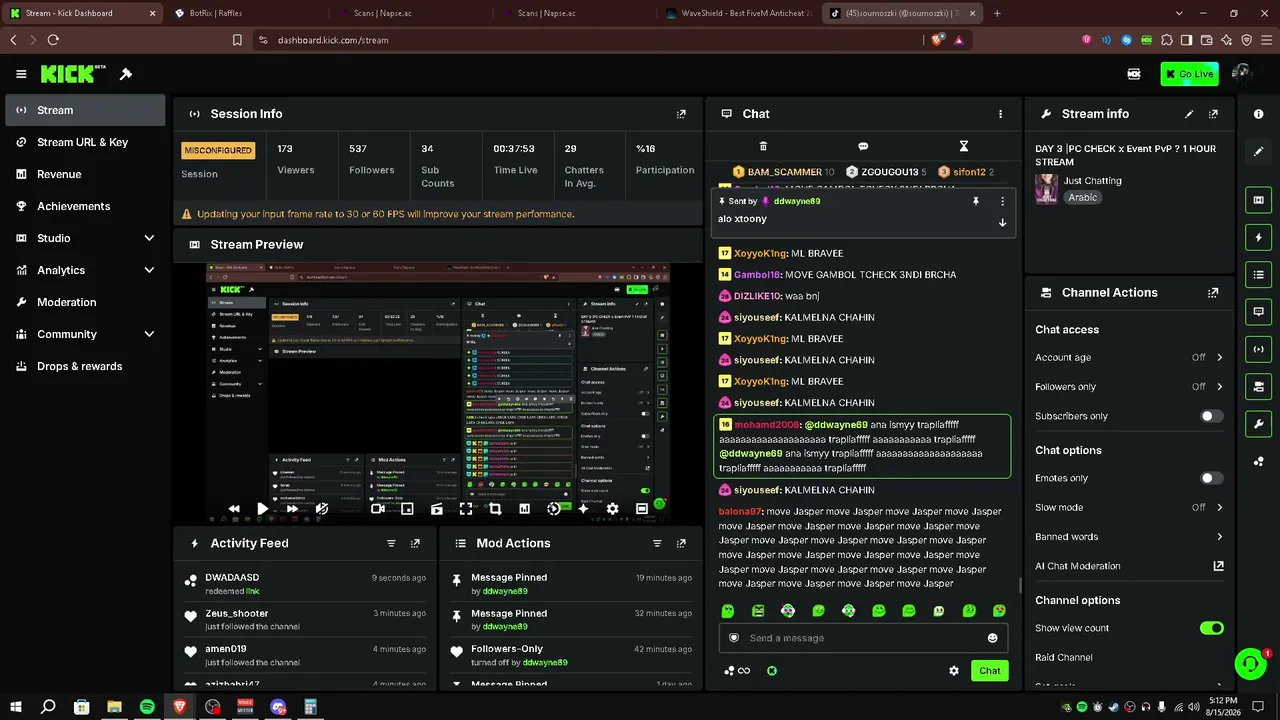Toggle the Activity Feed lightning widget in right sidebar
This screenshot has width=1280, height=720.
pyautogui.click(x=1258, y=238)
